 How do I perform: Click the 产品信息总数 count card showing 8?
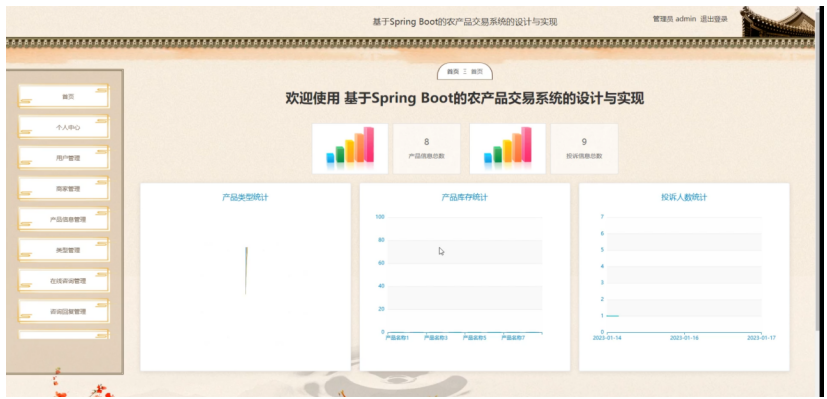[427, 148]
